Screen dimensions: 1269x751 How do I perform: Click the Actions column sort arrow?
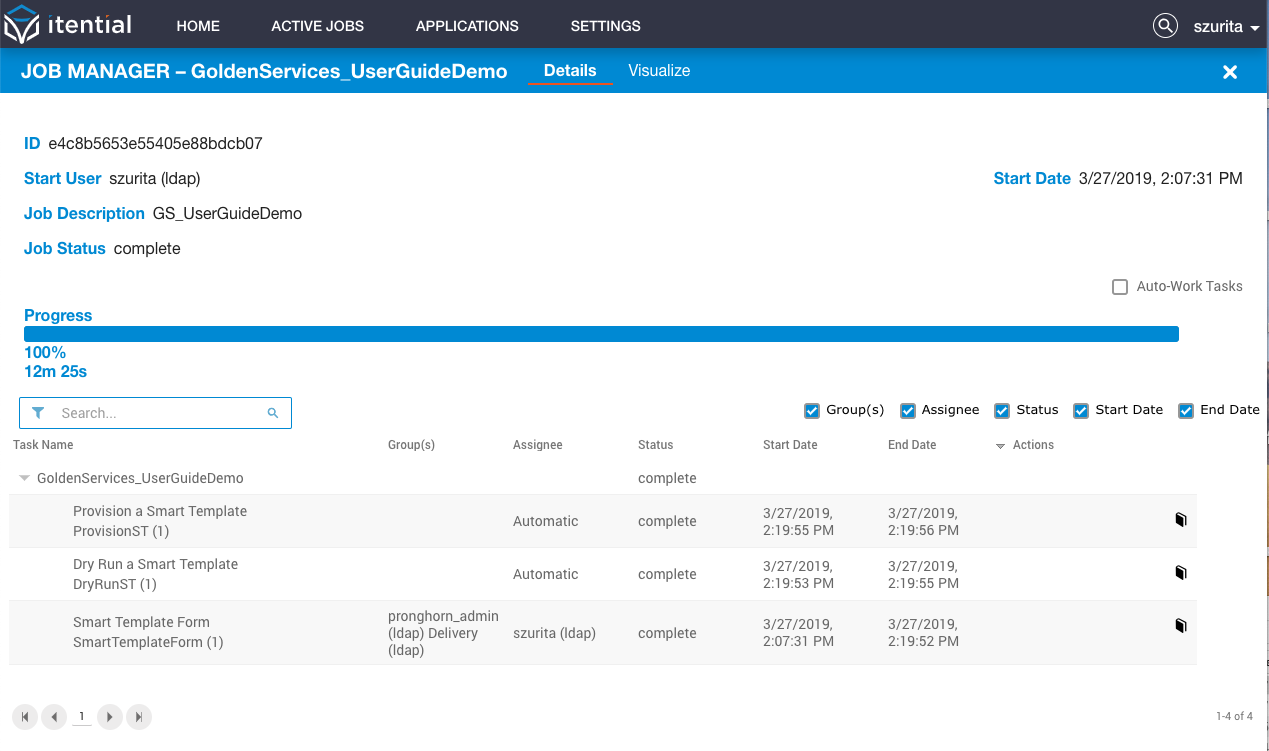point(1000,446)
